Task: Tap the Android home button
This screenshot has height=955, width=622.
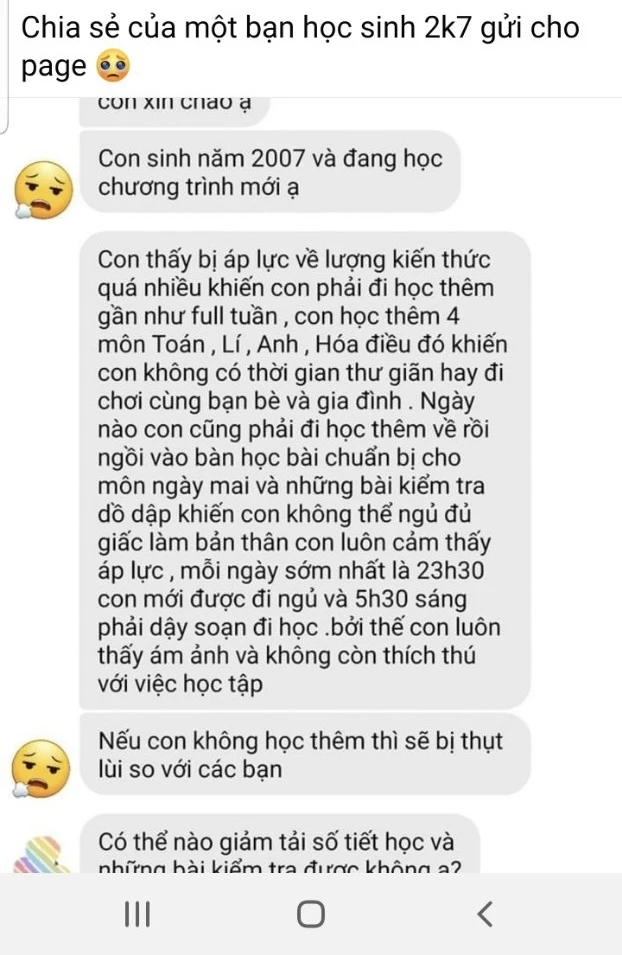Action: (x=311, y=914)
